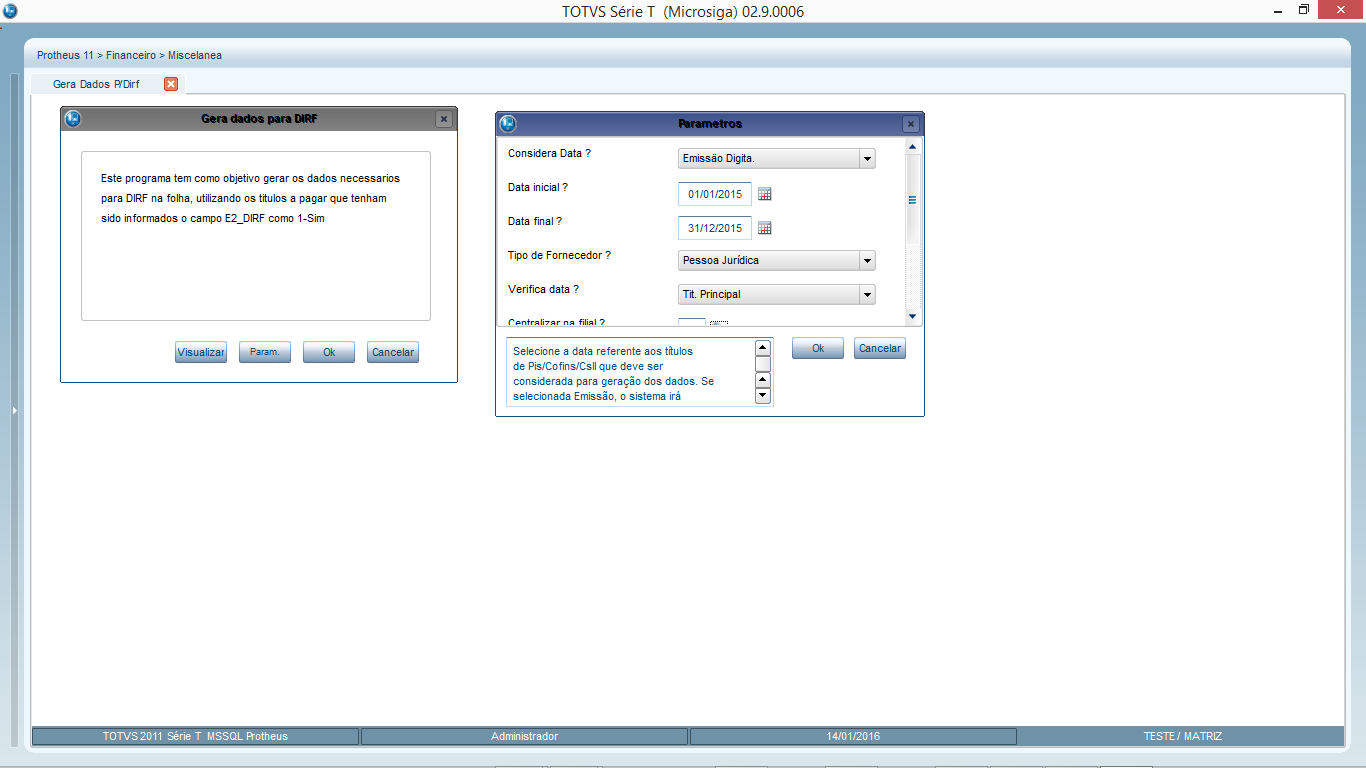This screenshot has height=768, width=1366.
Task: Click the Verifica data ? label
Action: (x=543, y=289)
